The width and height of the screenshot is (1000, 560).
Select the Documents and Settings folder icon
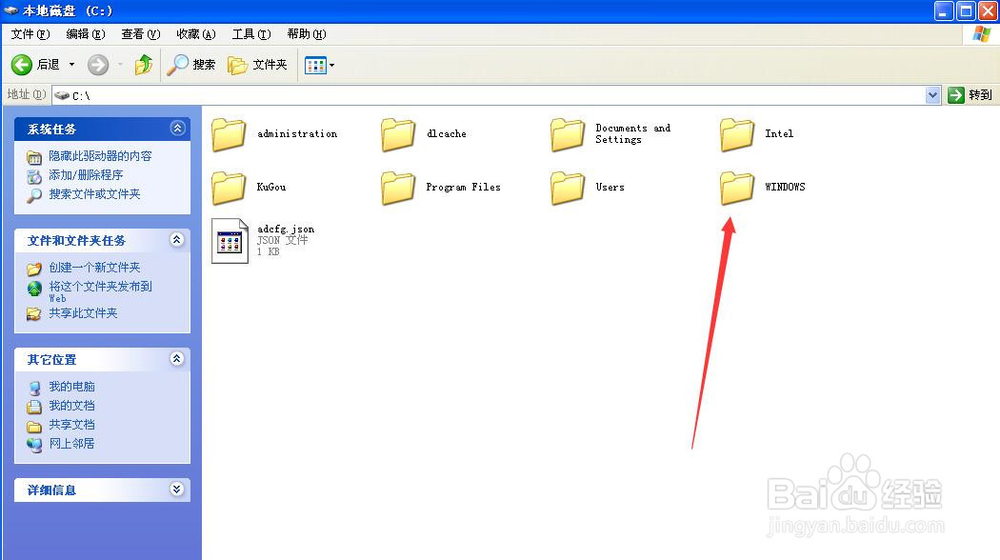click(x=568, y=135)
